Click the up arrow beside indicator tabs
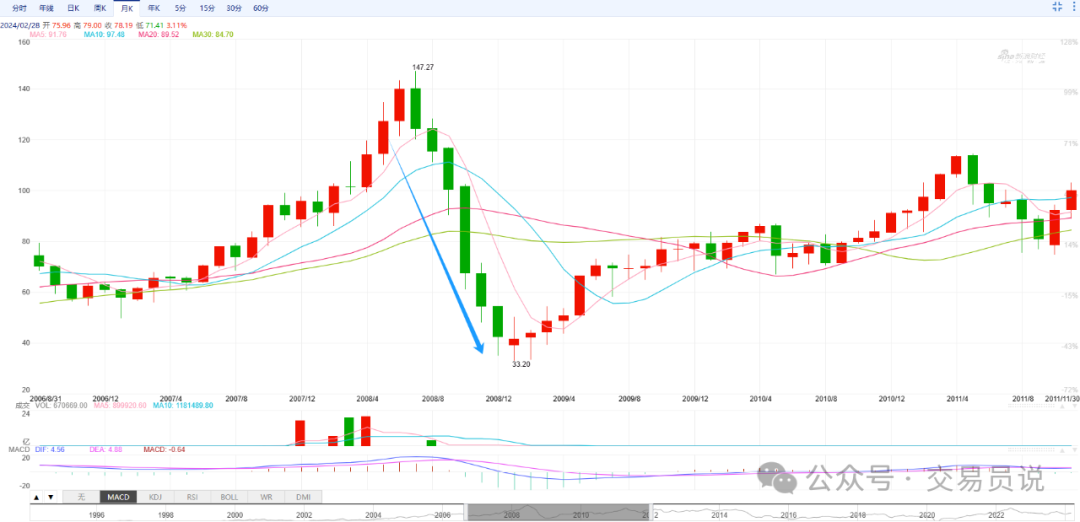 coord(37,497)
